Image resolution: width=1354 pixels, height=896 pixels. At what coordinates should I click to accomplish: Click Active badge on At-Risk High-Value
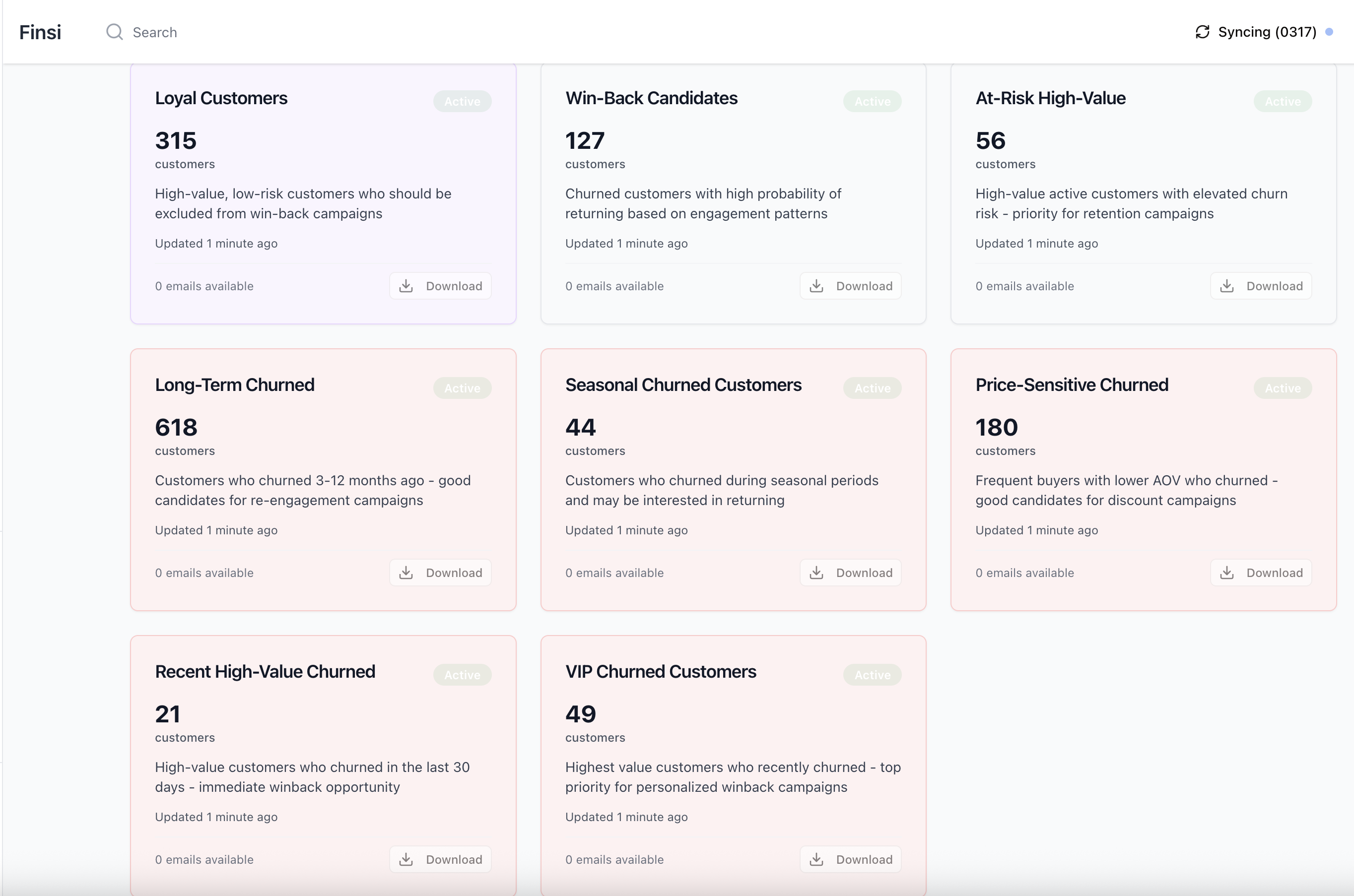(1282, 101)
